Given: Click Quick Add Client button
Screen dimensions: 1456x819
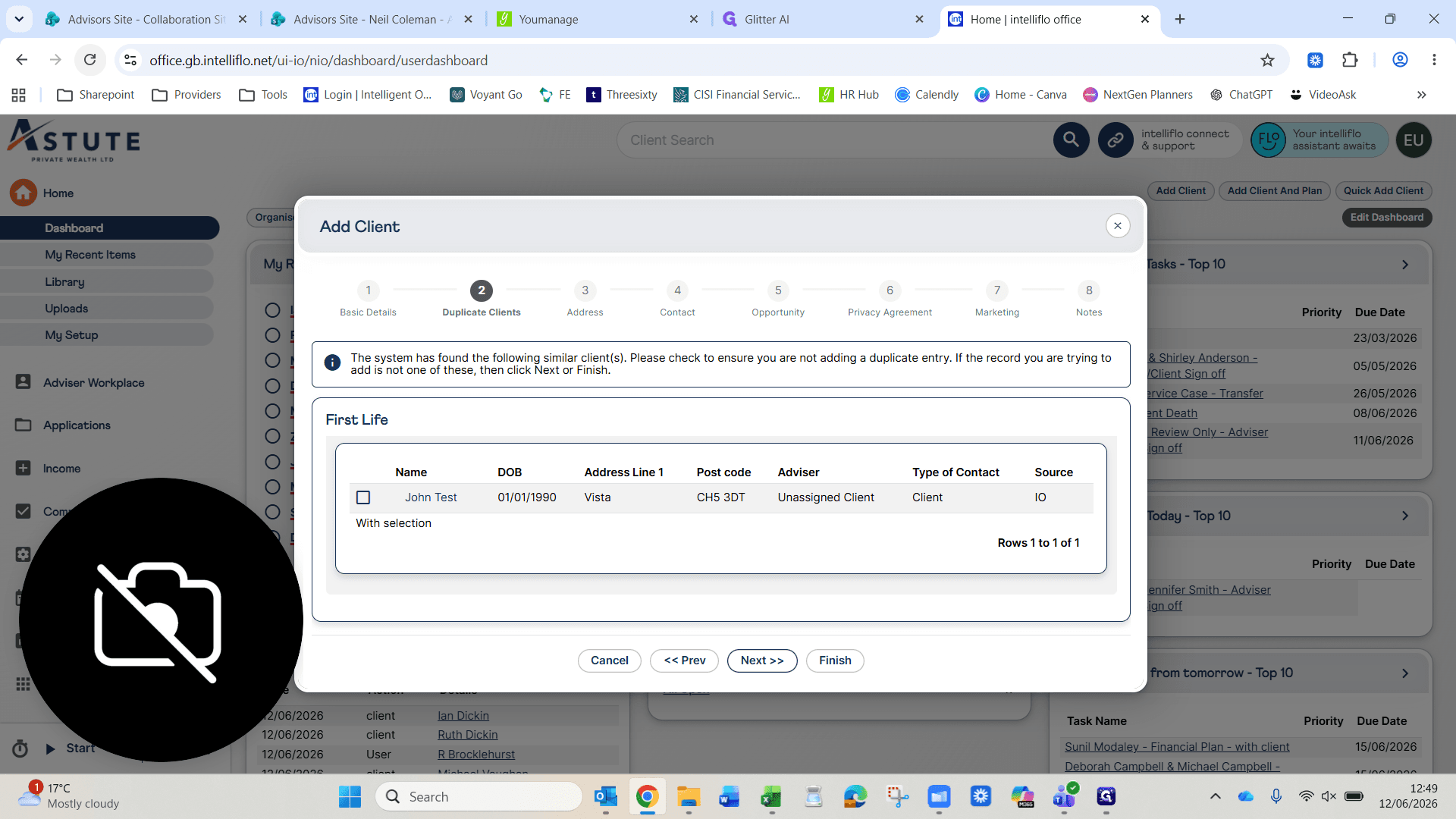Looking at the screenshot, I should coord(1383,191).
